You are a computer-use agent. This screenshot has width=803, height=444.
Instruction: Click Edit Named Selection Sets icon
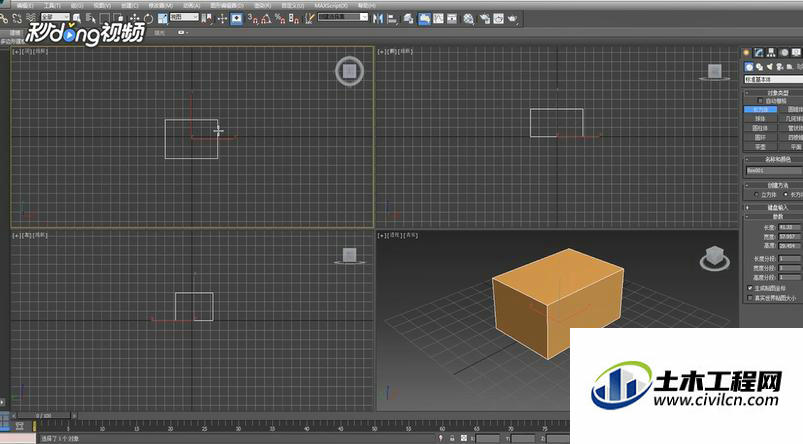click(310, 19)
